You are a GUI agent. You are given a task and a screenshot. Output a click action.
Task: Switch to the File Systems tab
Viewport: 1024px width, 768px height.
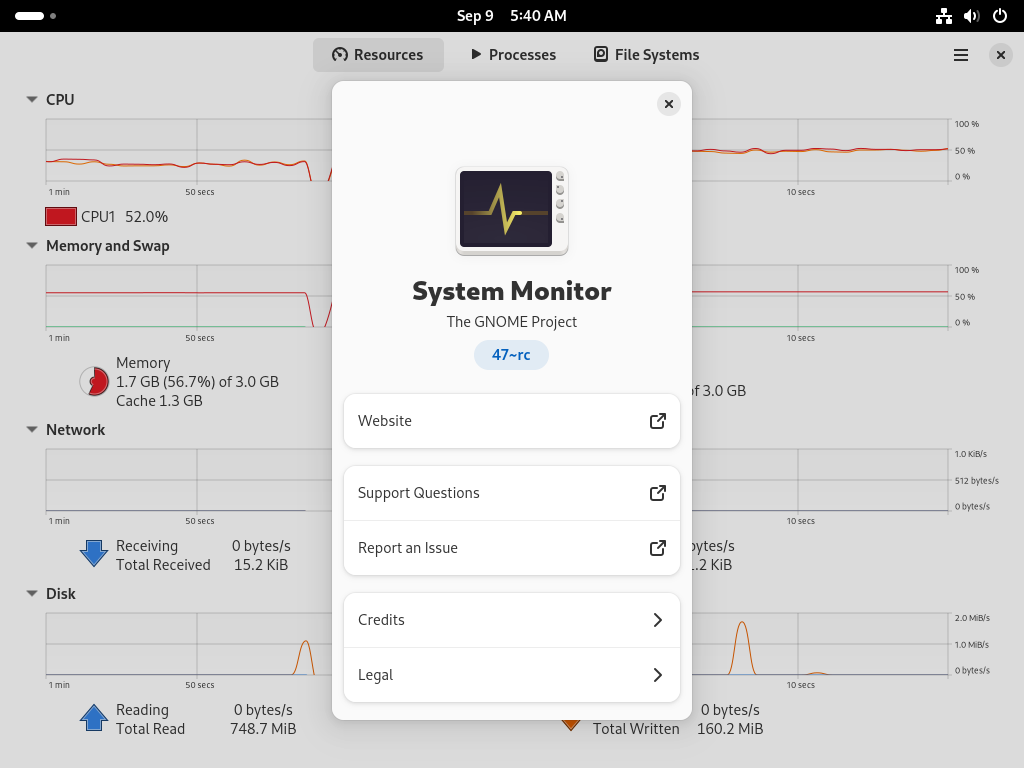click(647, 55)
